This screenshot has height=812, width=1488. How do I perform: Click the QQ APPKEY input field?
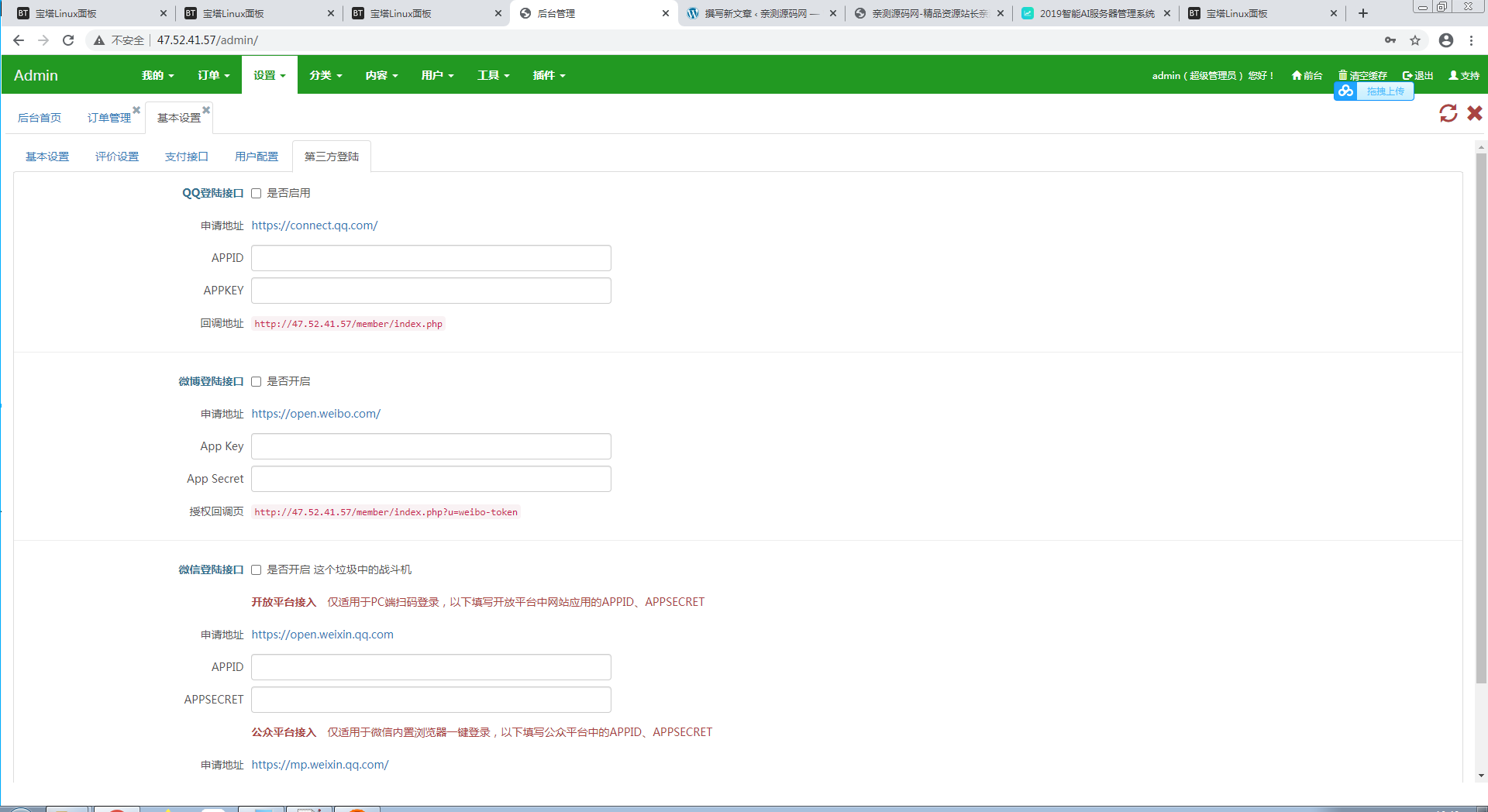(431, 291)
